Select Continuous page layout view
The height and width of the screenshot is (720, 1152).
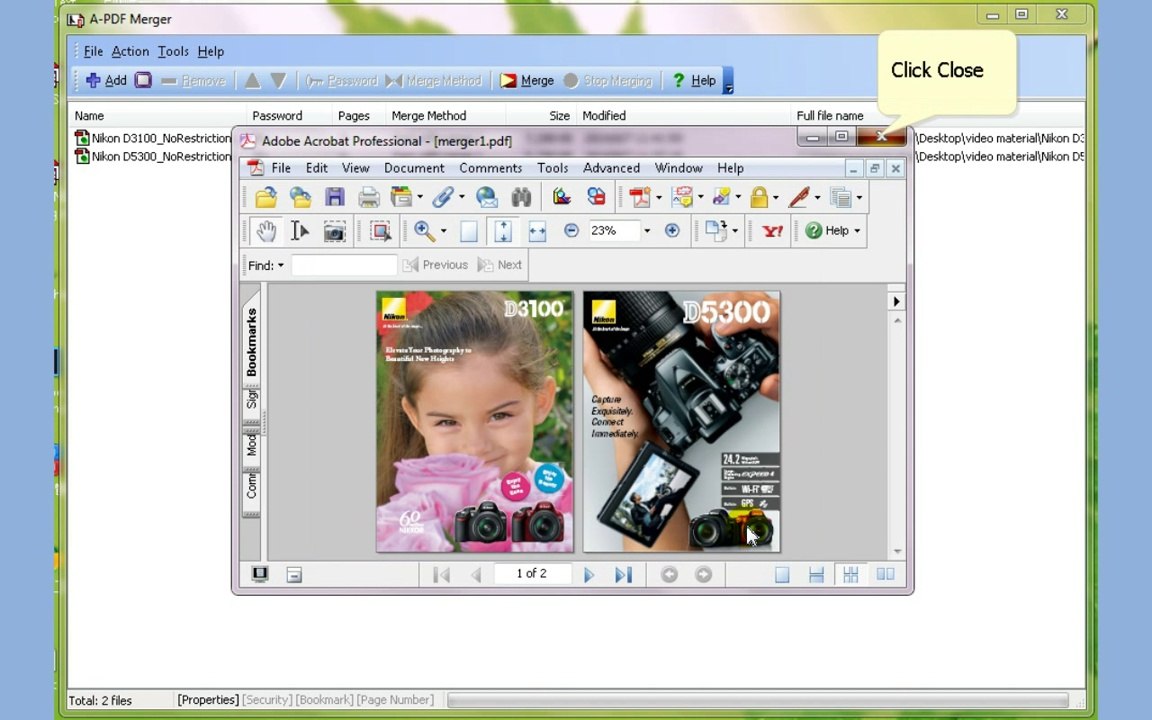(816, 575)
